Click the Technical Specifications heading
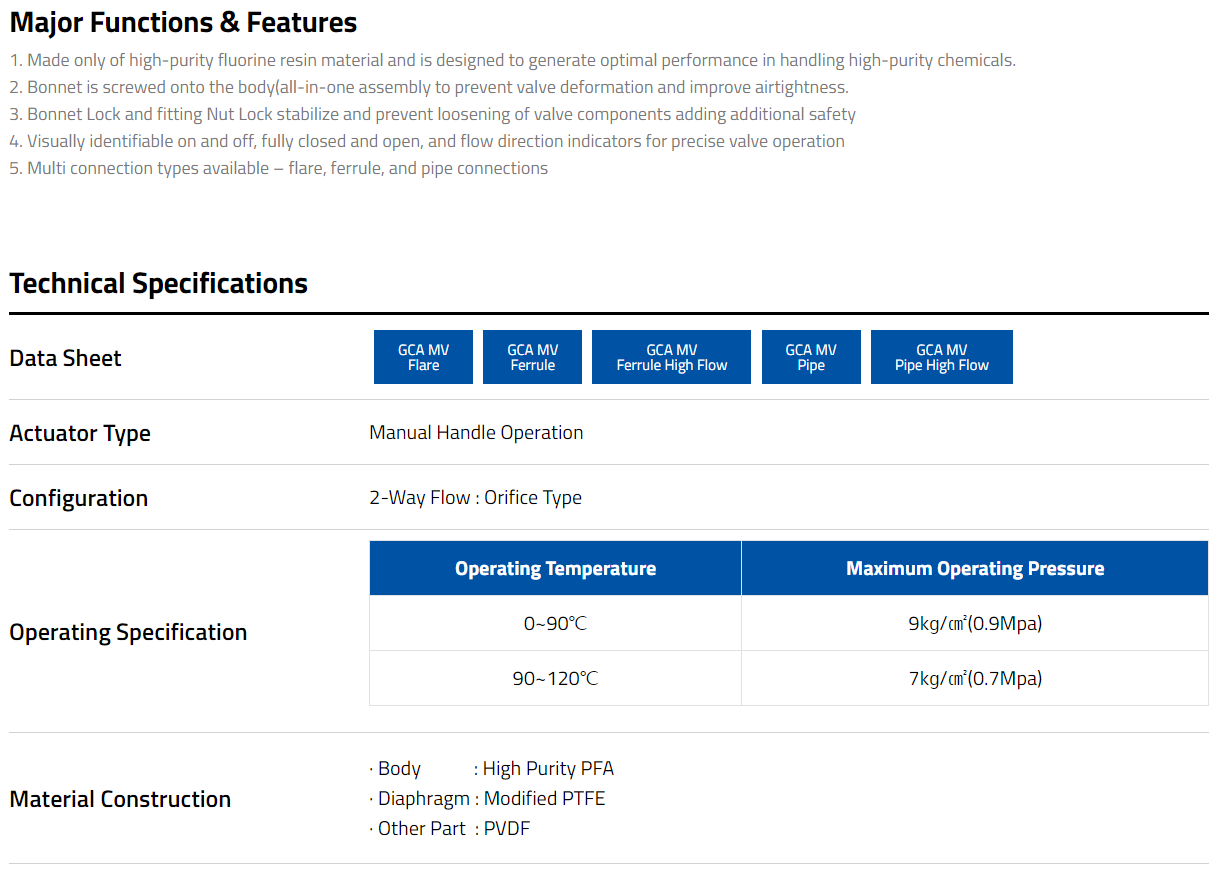The image size is (1219, 875). click(158, 284)
